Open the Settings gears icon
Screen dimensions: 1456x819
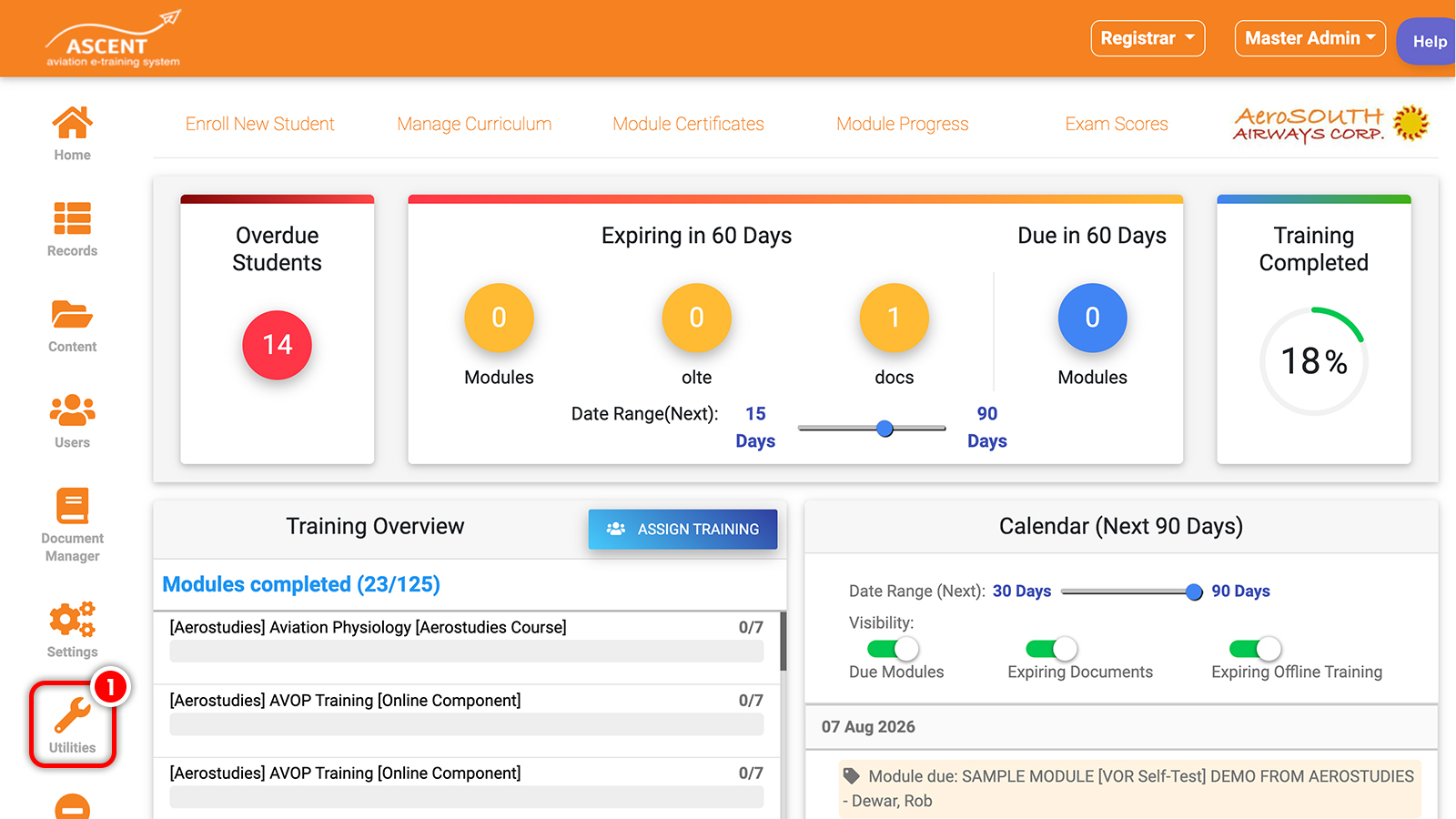[72, 619]
